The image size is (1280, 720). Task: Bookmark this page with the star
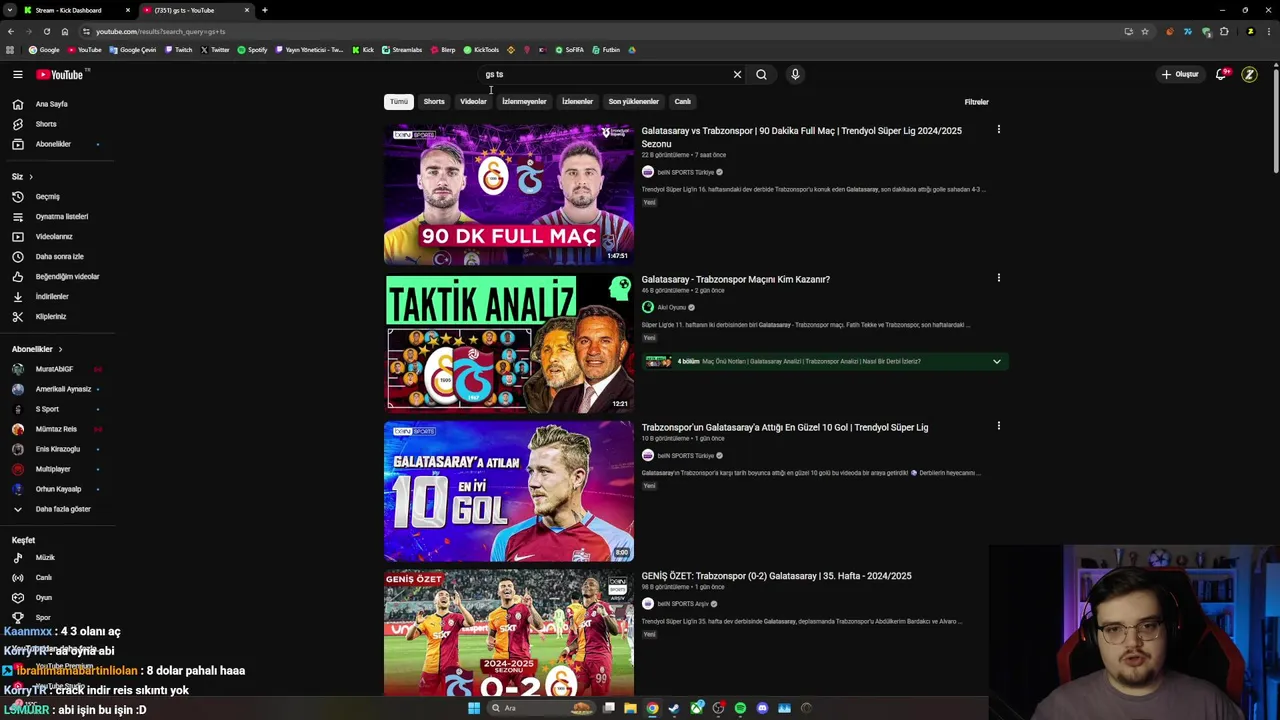click(x=1145, y=31)
